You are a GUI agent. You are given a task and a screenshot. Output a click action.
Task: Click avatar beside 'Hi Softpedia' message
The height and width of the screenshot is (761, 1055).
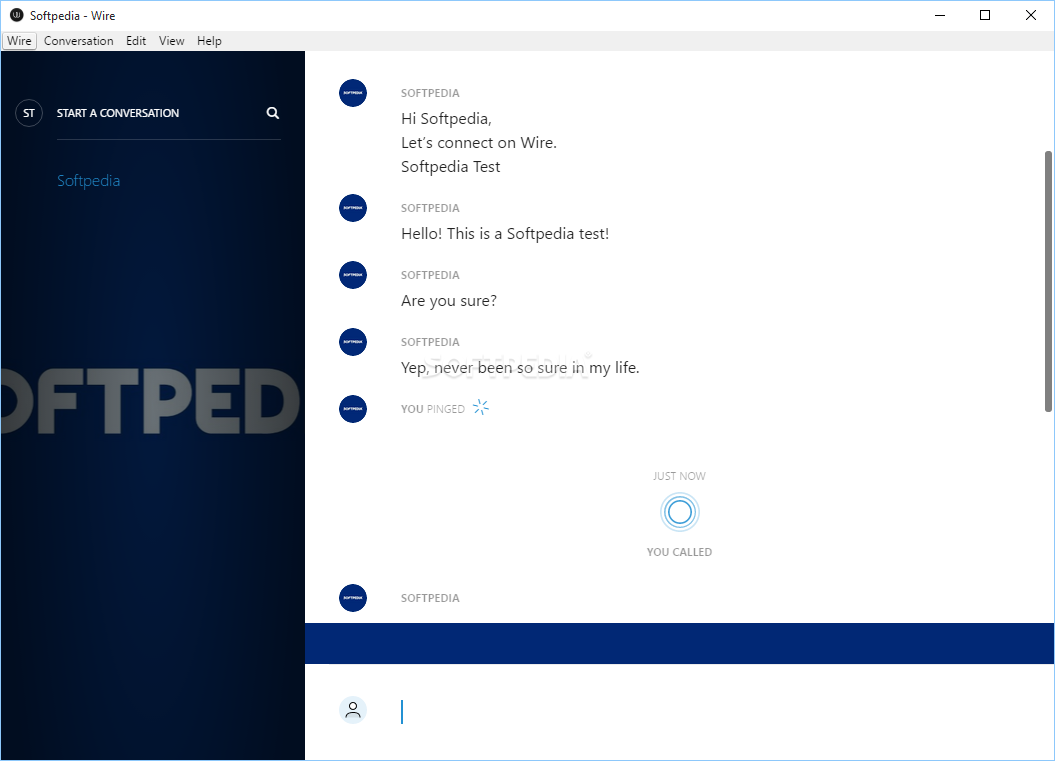[x=353, y=93]
